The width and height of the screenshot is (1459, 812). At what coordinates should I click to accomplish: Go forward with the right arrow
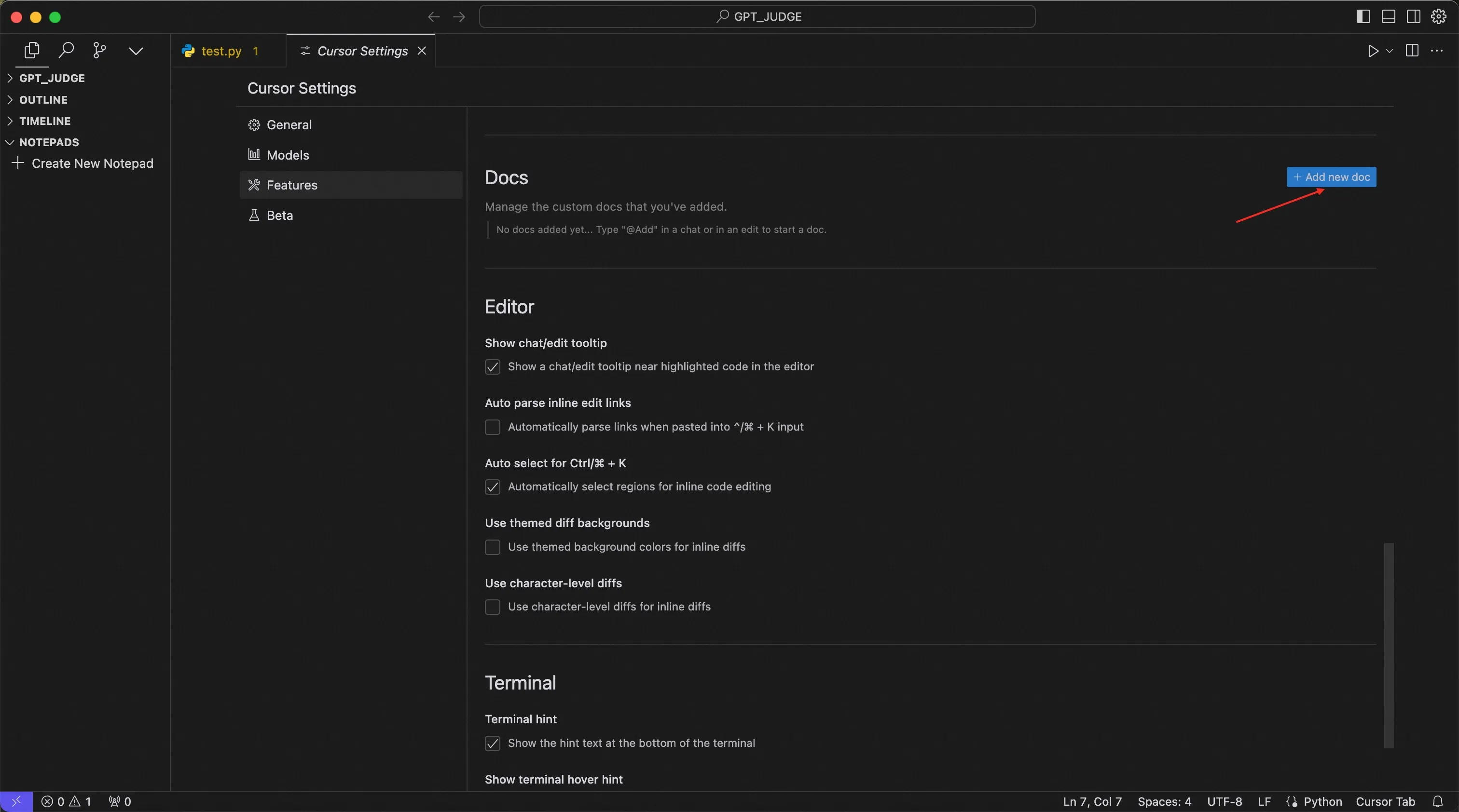(x=459, y=17)
